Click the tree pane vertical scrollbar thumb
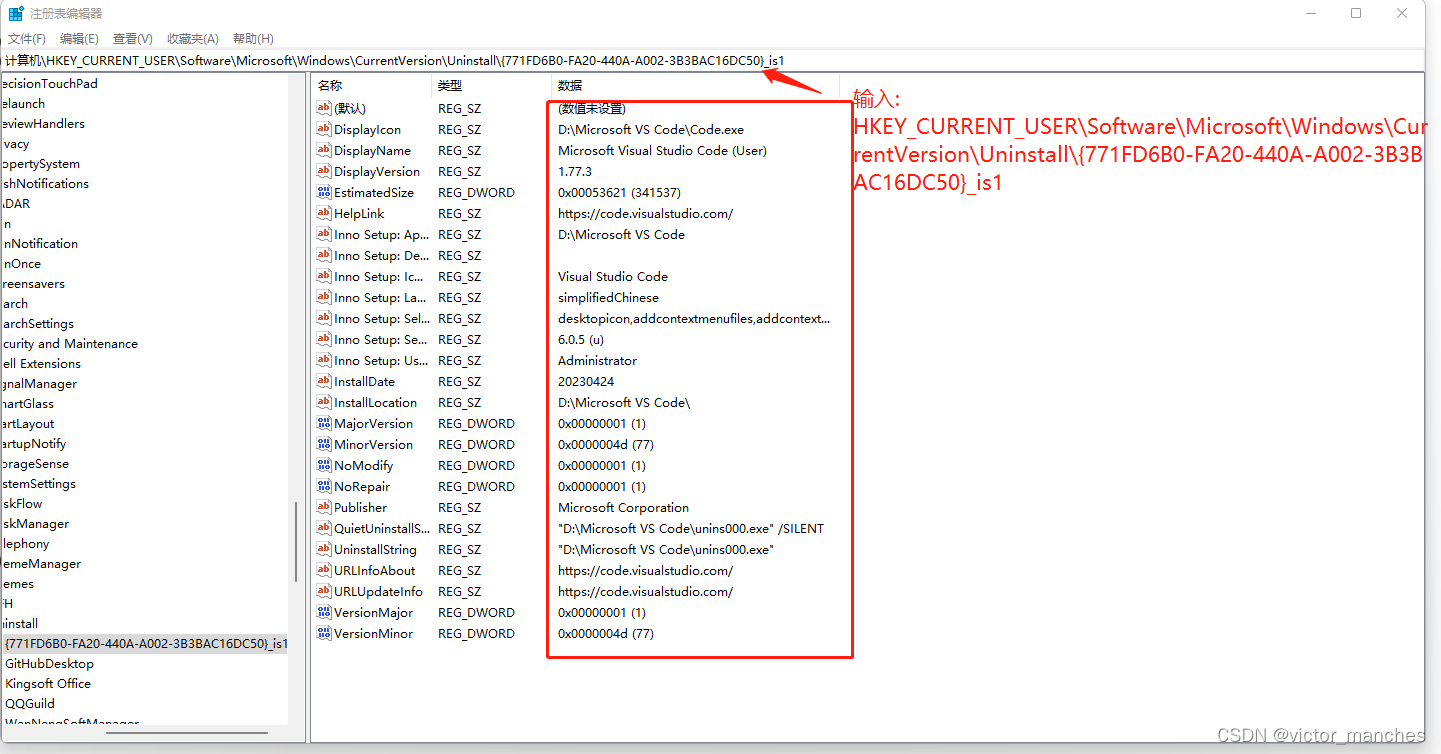Image resolution: width=1441 pixels, height=754 pixels. [x=296, y=541]
